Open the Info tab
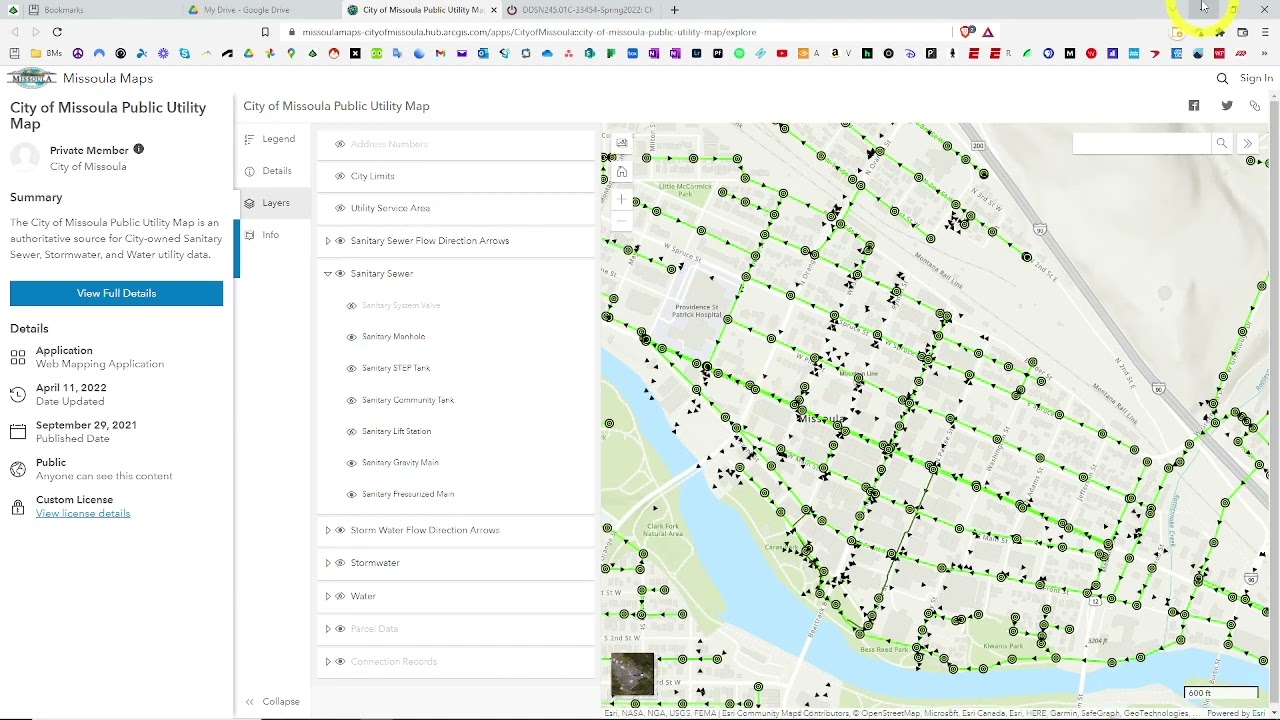The height and width of the screenshot is (720, 1280). 270,235
